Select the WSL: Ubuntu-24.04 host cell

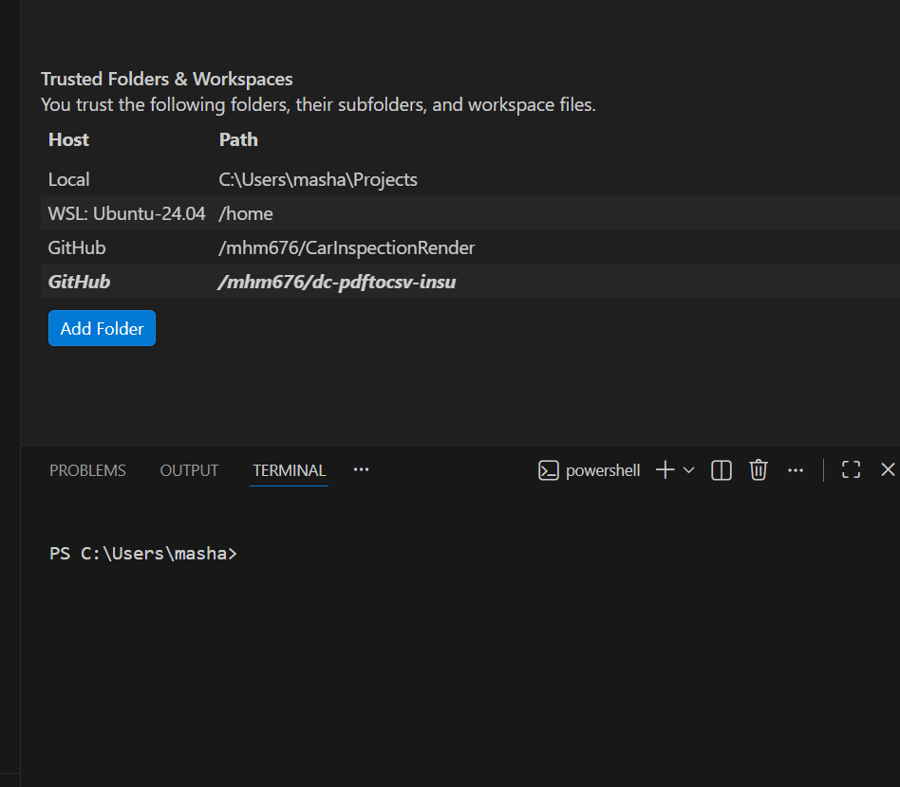click(127, 214)
